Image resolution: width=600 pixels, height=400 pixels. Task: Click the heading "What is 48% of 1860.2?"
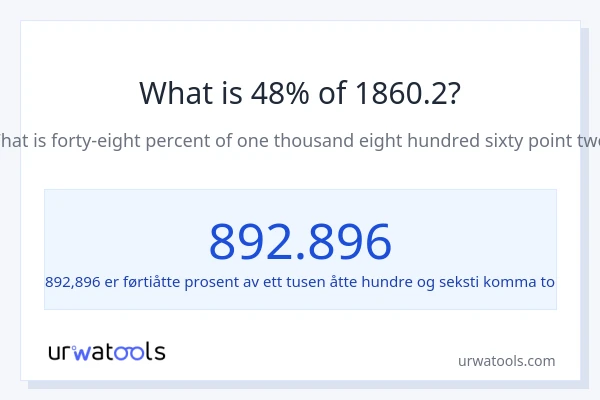(x=300, y=93)
